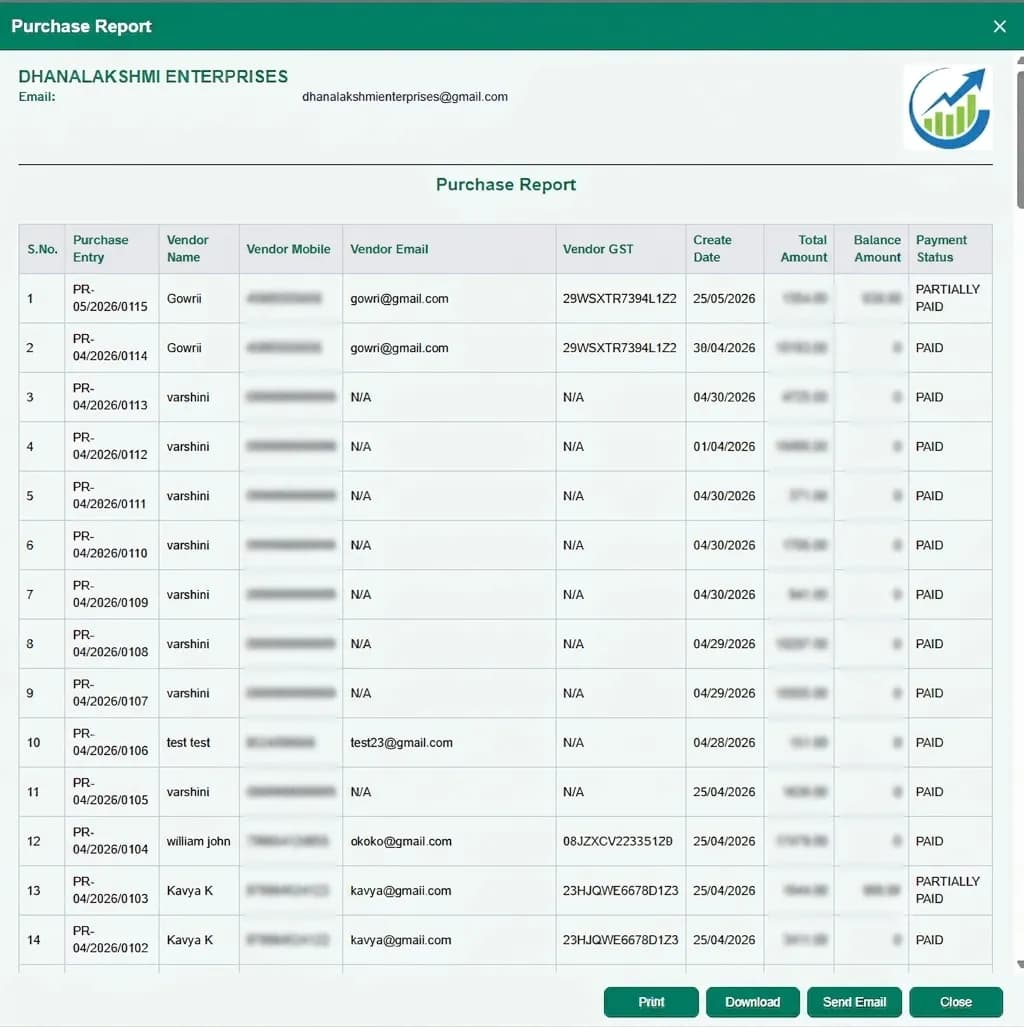The image size is (1024, 1027).
Task: Click the Payment Status column header
Action: [x=950, y=249]
